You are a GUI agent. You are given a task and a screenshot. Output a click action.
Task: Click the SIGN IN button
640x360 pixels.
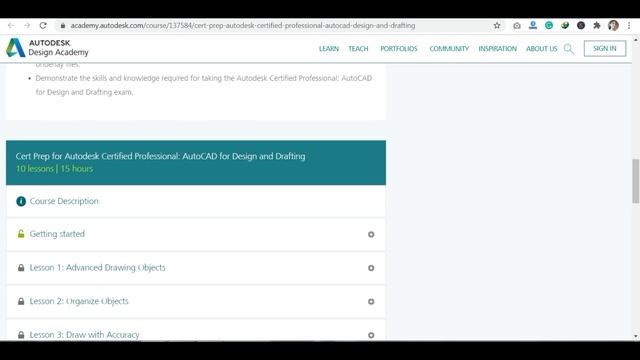tap(604, 49)
